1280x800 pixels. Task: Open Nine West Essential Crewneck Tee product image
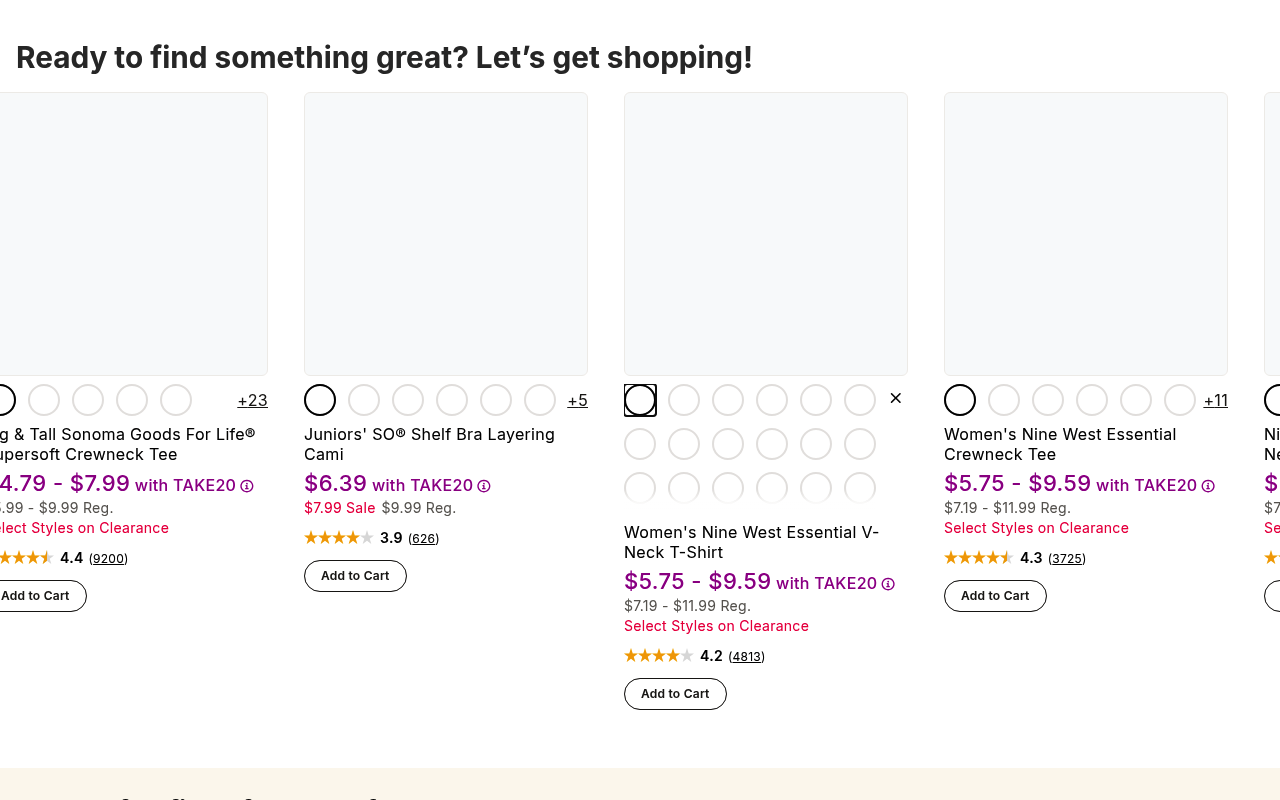(x=1086, y=234)
